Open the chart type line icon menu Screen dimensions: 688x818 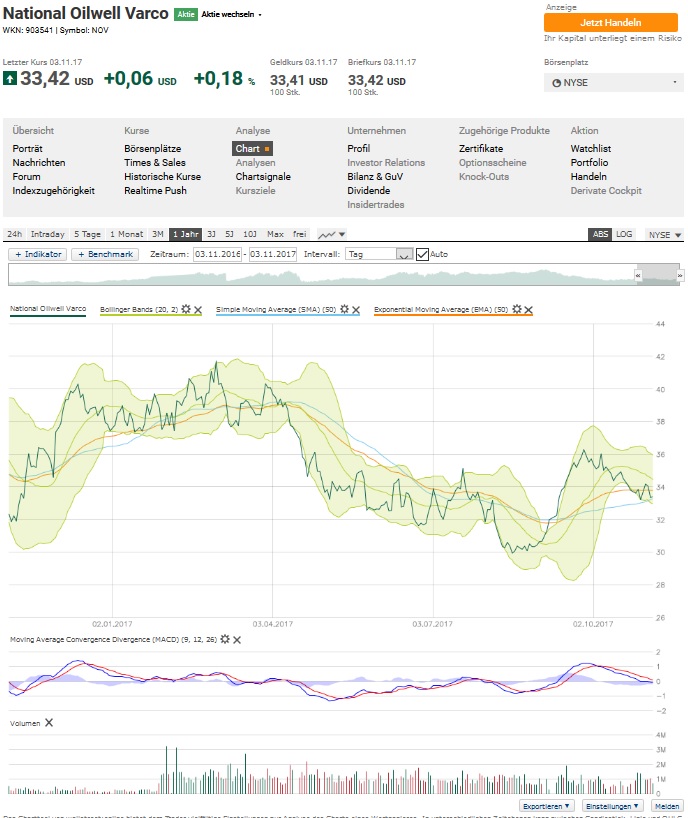pos(332,234)
